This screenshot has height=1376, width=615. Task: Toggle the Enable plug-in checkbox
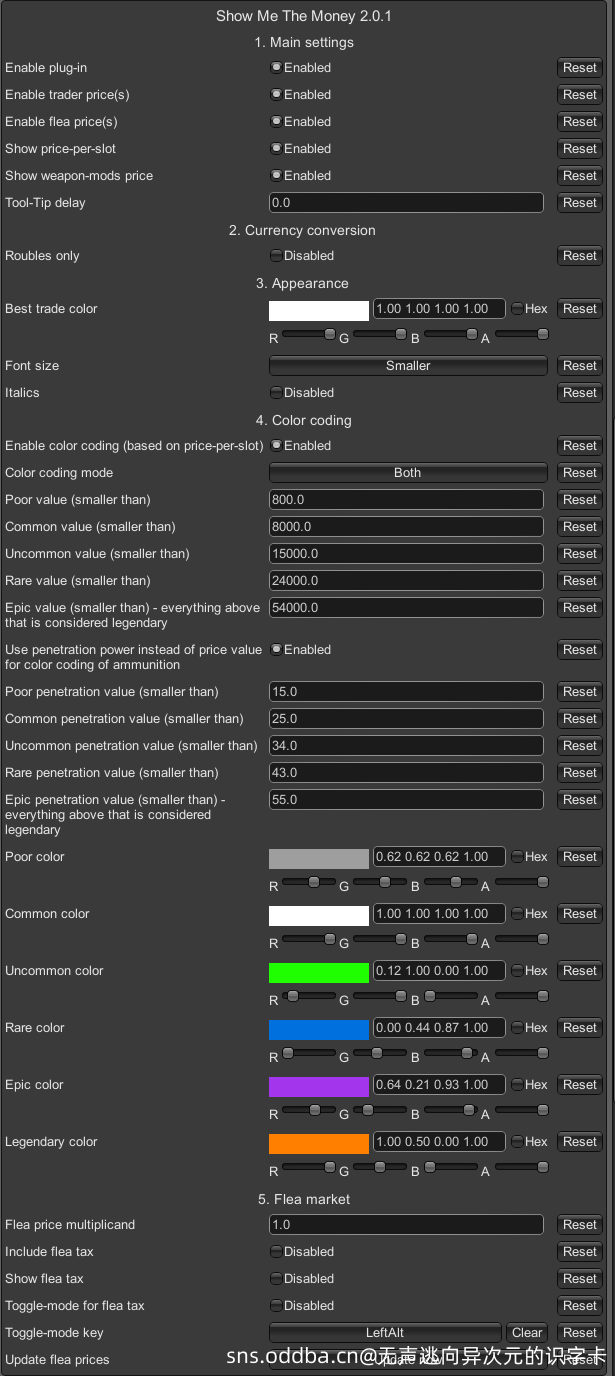(276, 68)
